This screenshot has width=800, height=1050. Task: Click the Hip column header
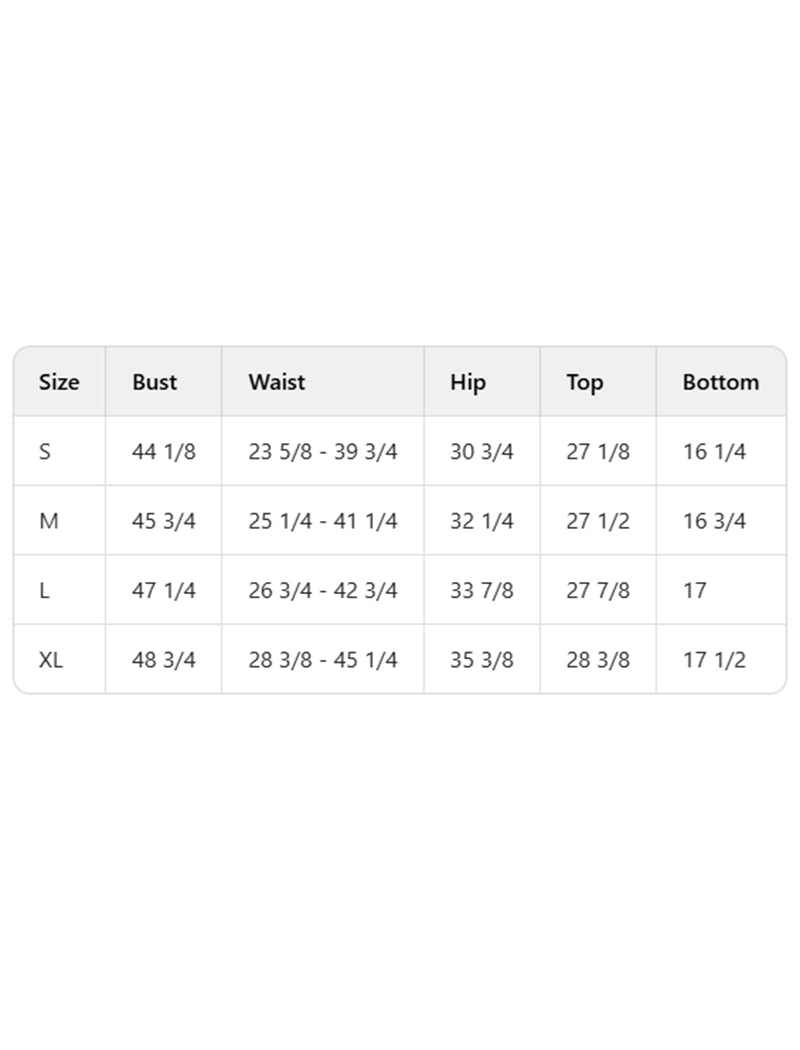[468, 382]
